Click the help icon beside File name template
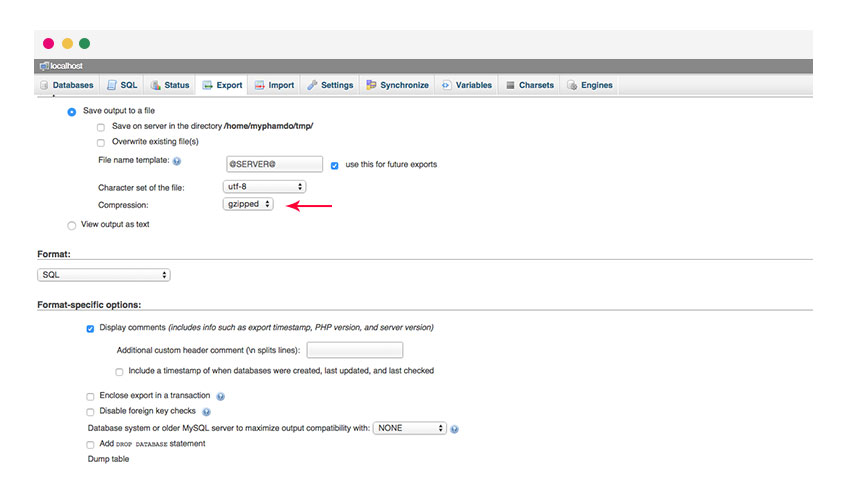 [177, 161]
